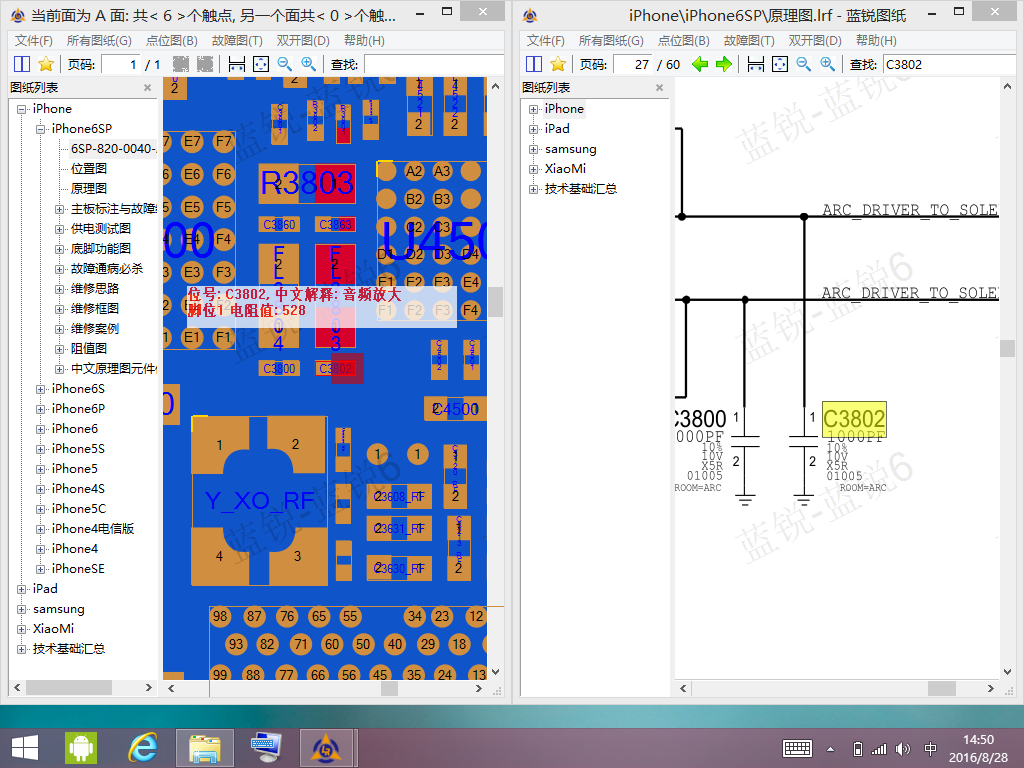Select iPhone5S in the left tree
Viewport: 1024px width, 768px height.
tap(78, 449)
